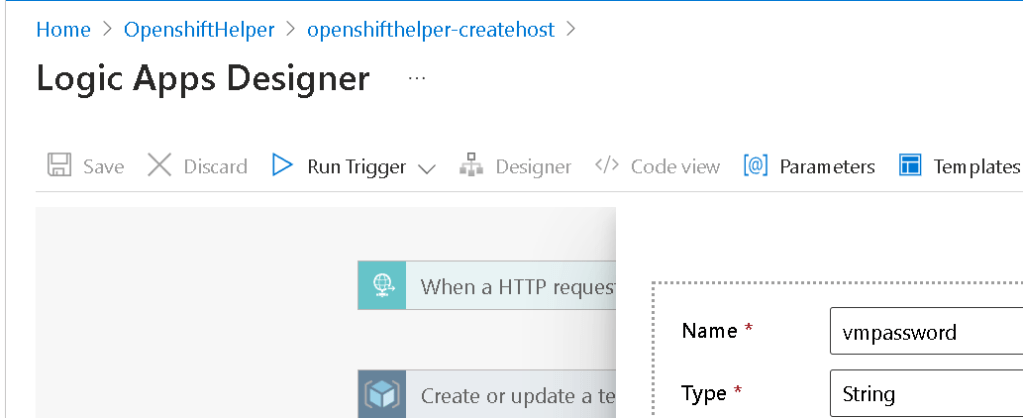The image size is (1023, 418).
Task: Switch to Code view
Action: pyautogui.click(x=658, y=166)
